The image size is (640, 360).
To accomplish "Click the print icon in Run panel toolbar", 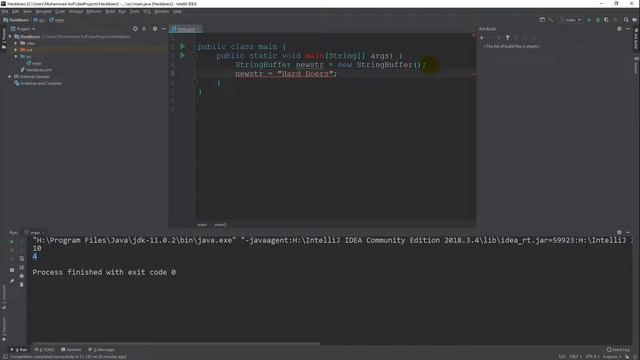I will tap(22, 276).
